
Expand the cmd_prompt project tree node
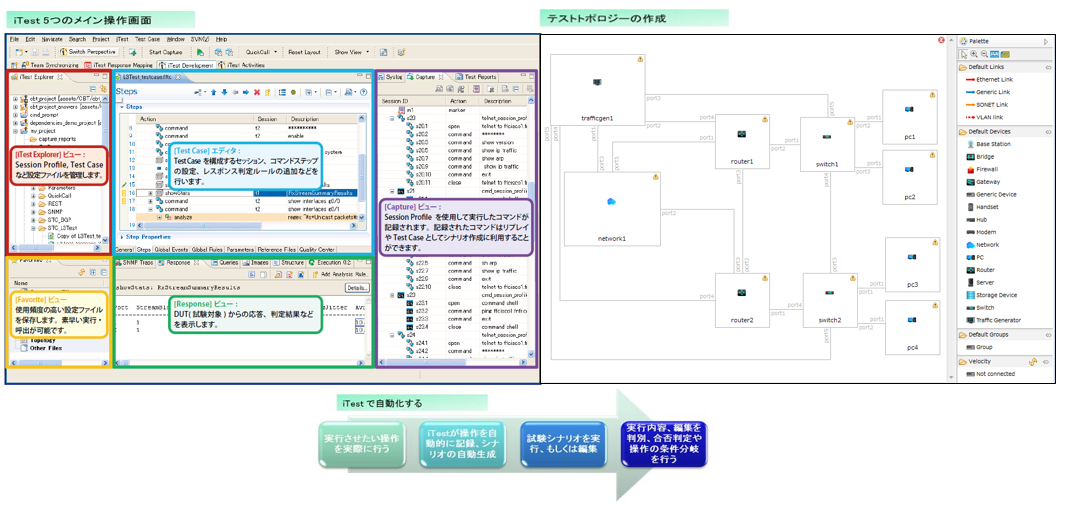15,115
